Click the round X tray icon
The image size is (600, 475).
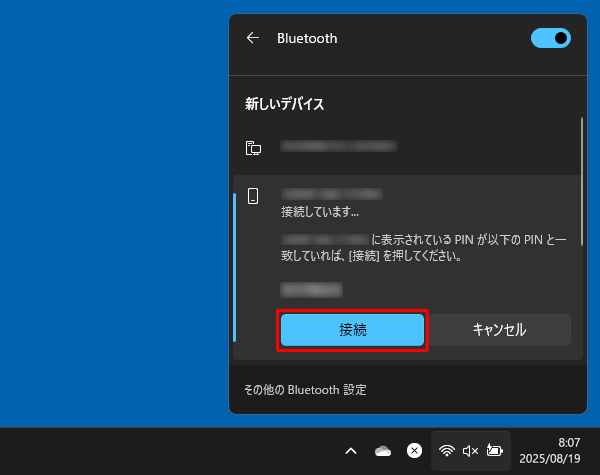click(413, 451)
